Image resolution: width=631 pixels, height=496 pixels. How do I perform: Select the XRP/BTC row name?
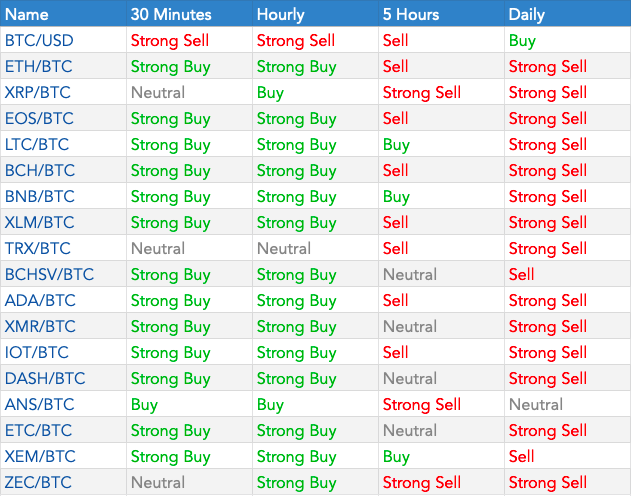coord(39,93)
